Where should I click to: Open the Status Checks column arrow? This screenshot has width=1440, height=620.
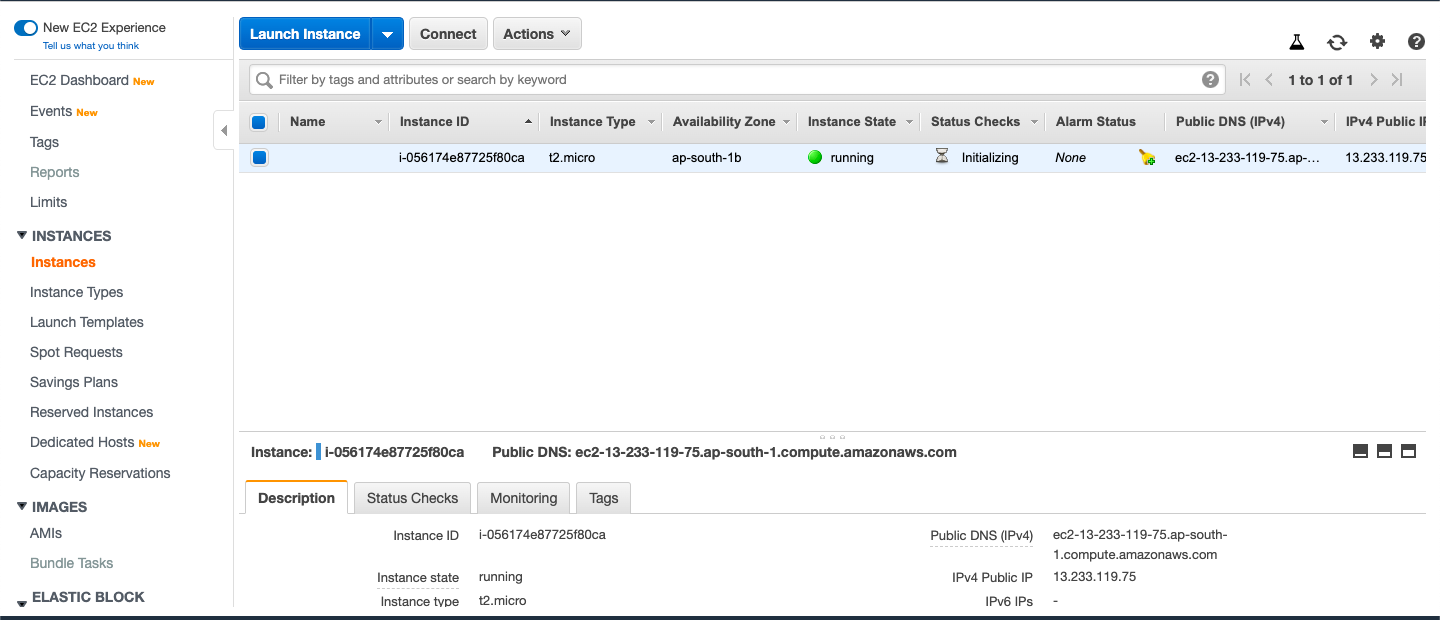[x=1034, y=122]
